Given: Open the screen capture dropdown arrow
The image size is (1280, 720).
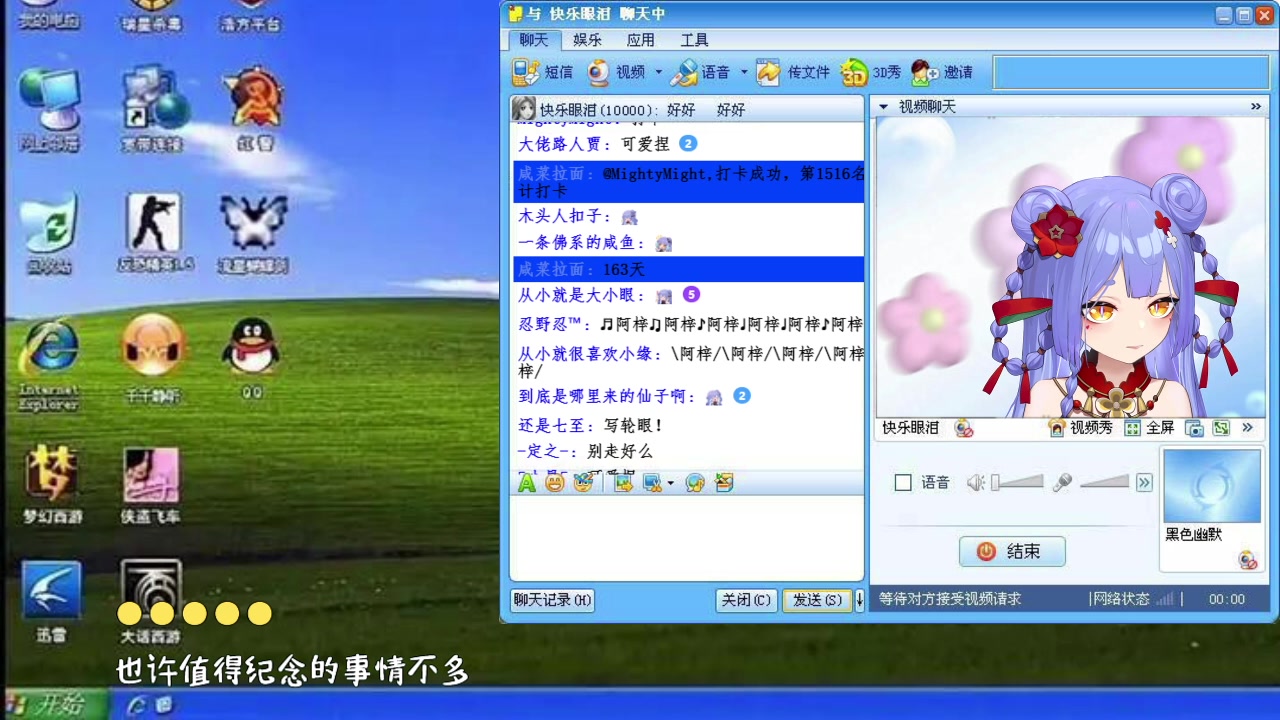Looking at the screenshot, I should (x=670, y=483).
